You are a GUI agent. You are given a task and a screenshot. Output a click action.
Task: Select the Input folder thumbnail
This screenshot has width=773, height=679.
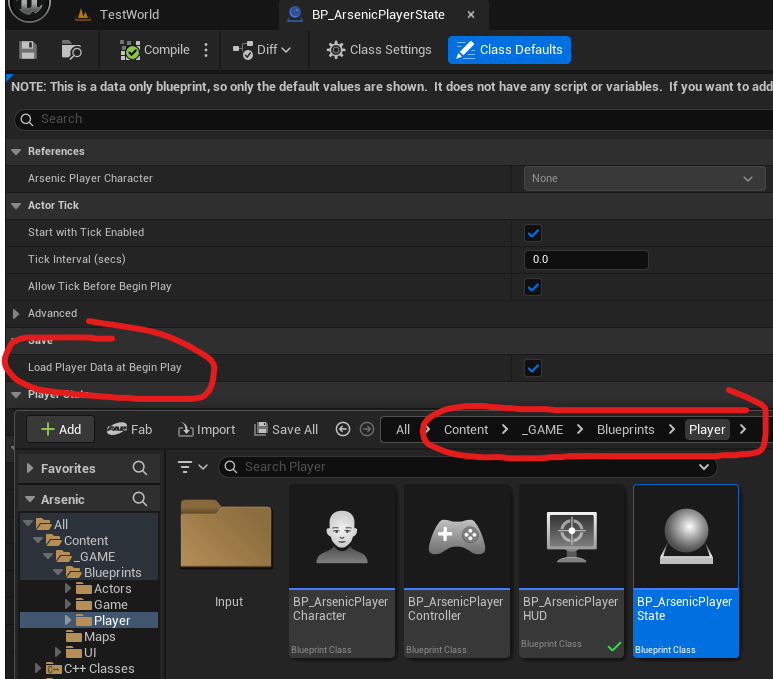click(226, 534)
